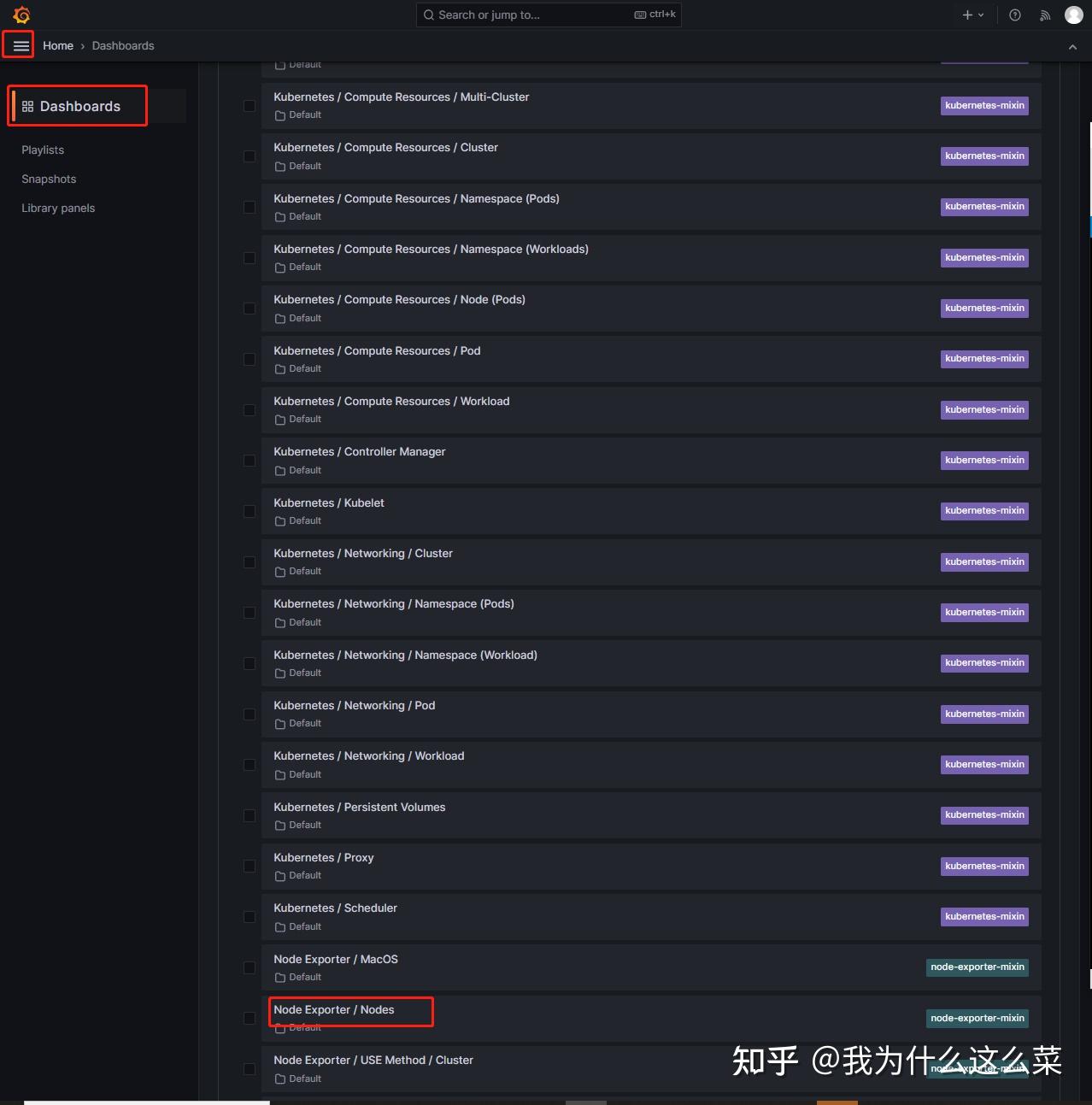Open Kubernetes / Compute Resources / Pod dashboard
The height and width of the screenshot is (1105, 1092).
coord(377,351)
